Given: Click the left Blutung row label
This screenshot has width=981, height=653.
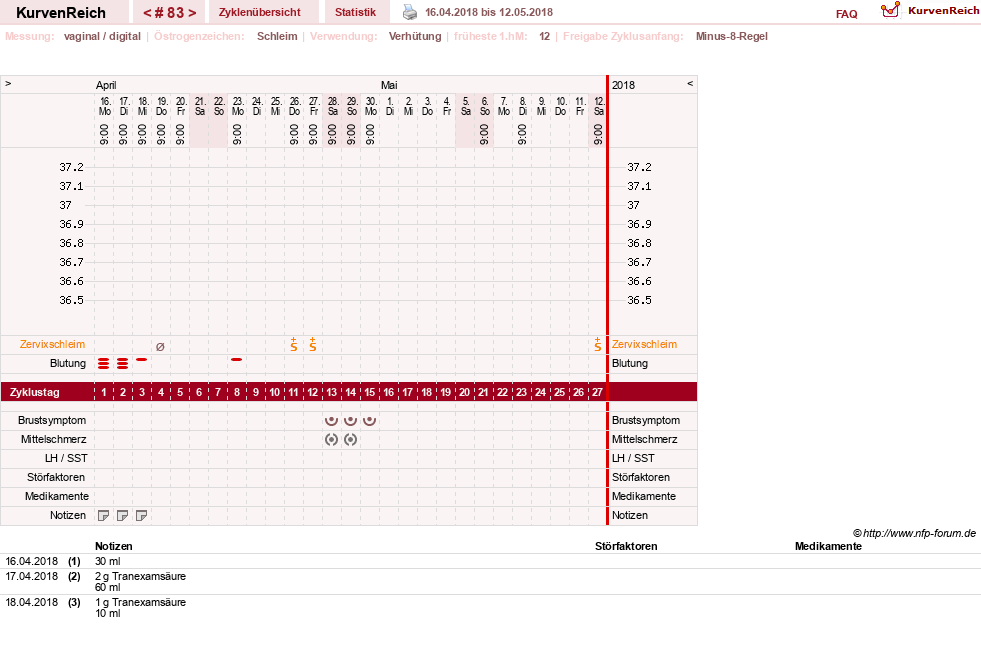Looking at the screenshot, I should point(68,363).
